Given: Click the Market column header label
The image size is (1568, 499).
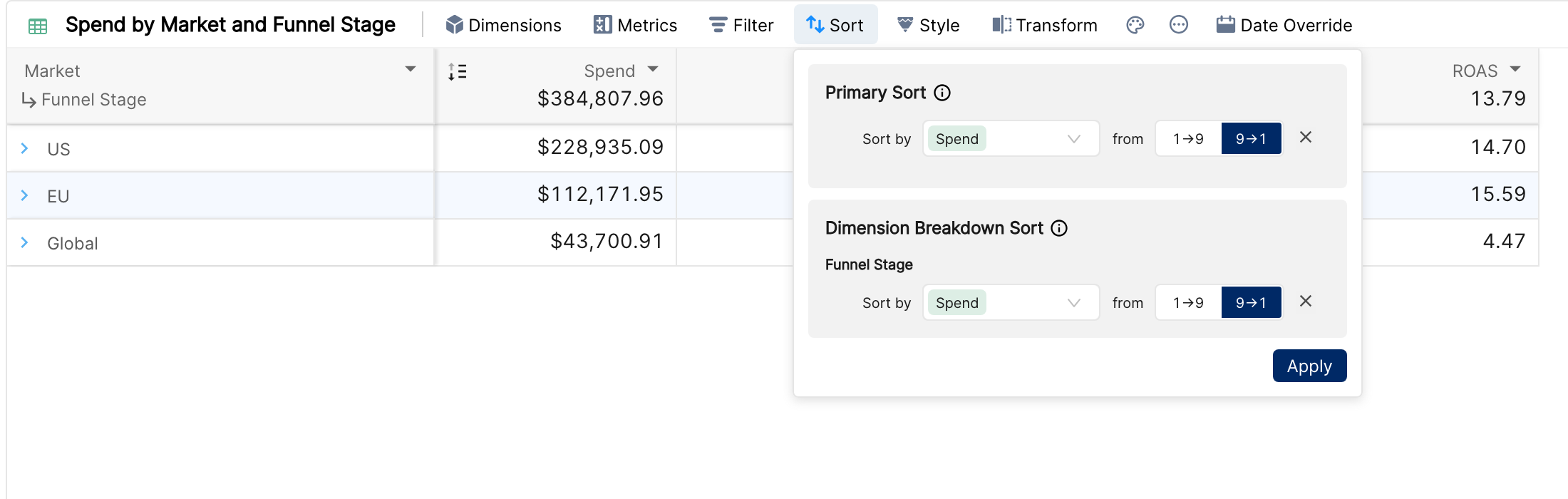Looking at the screenshot, I should (52, 71).
